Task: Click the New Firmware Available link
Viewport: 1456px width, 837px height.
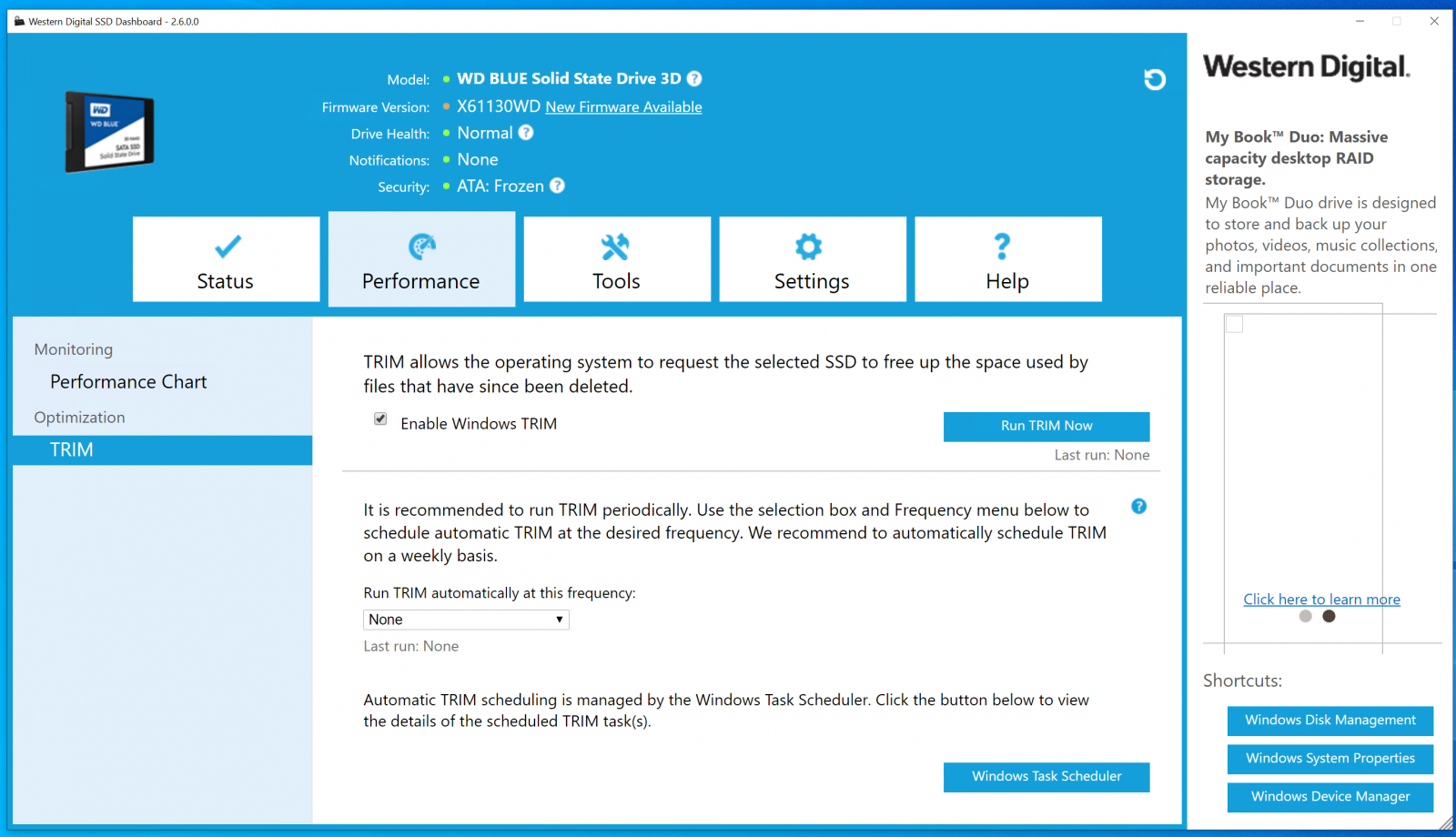Action: tap(623, 107)
